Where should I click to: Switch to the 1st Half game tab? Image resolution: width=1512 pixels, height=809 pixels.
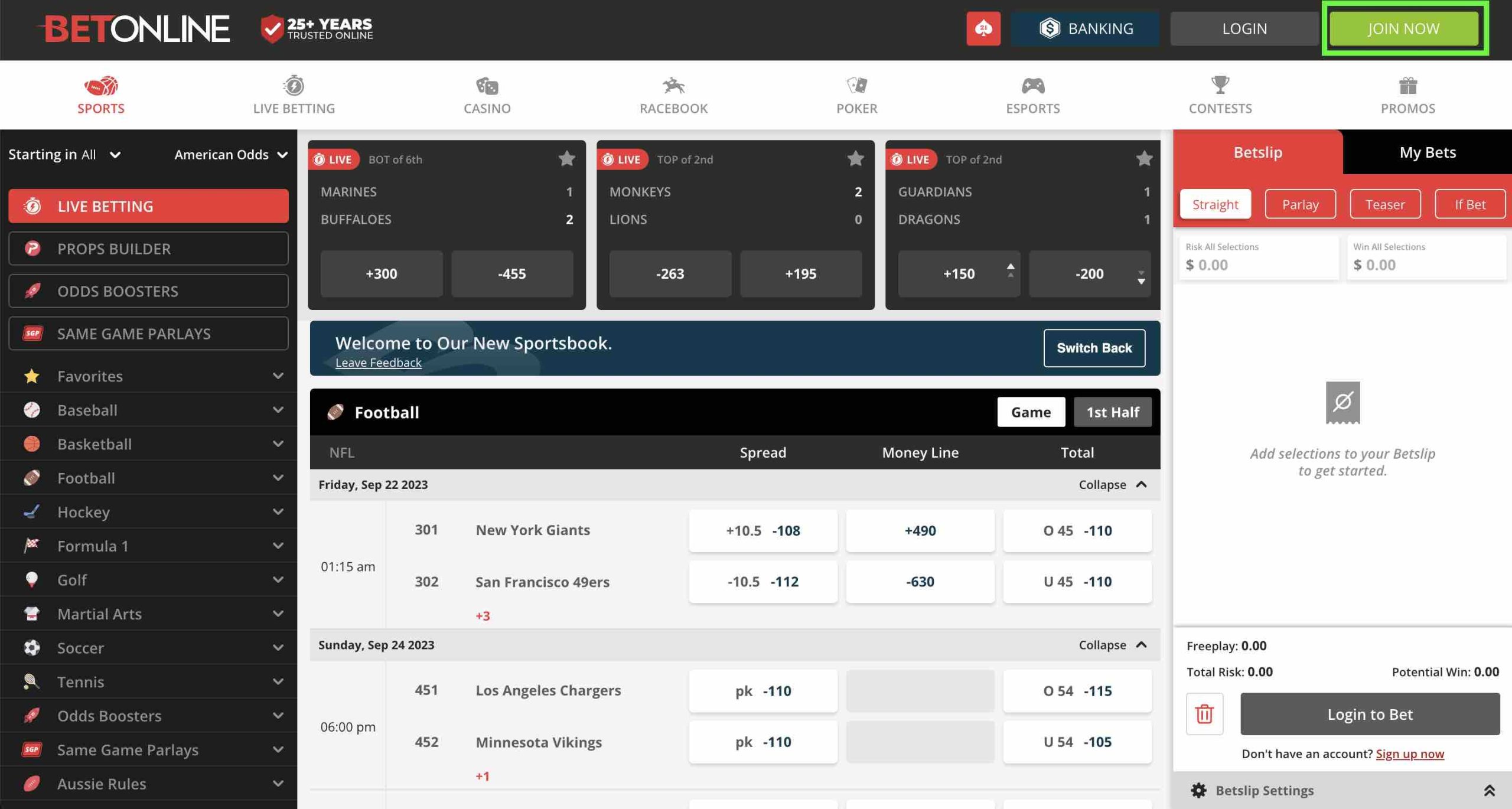click(1112, 411)
